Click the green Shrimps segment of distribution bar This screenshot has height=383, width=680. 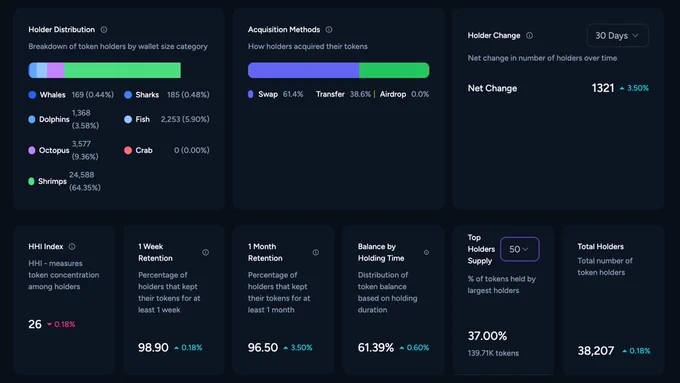122,70
